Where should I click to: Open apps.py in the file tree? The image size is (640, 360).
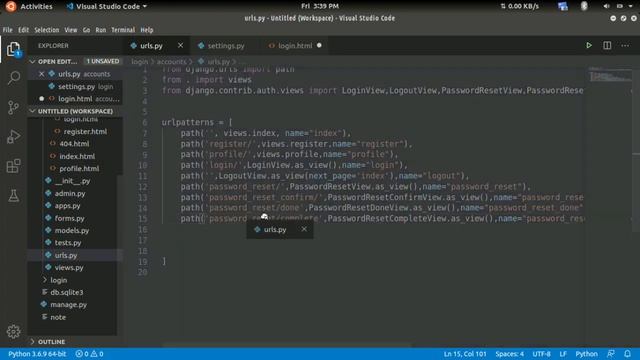[67, 206]
